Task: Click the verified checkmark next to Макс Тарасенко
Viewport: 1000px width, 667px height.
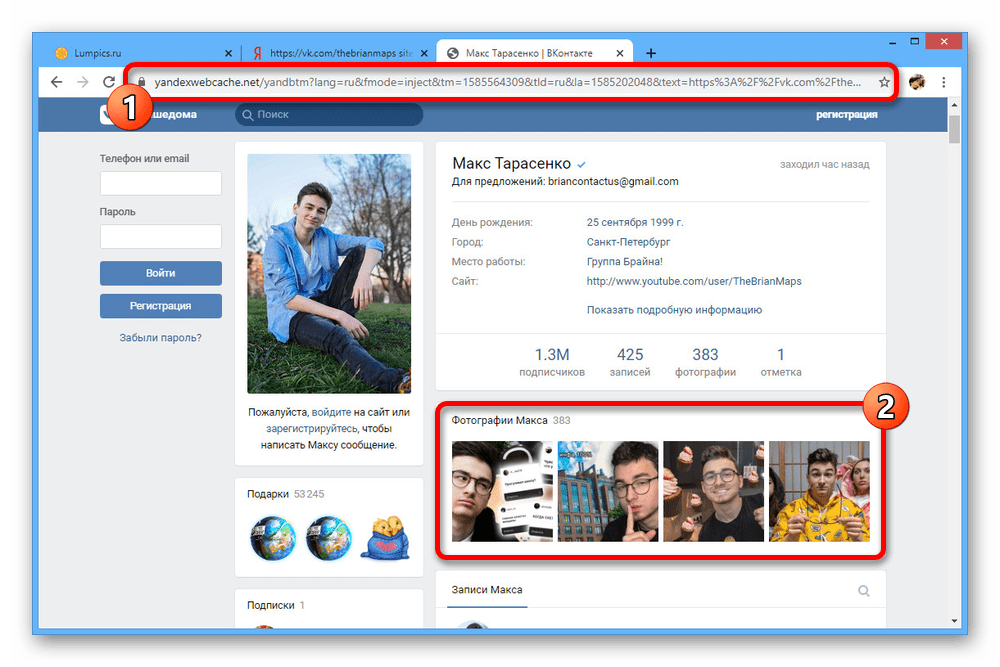Action: 582,165
